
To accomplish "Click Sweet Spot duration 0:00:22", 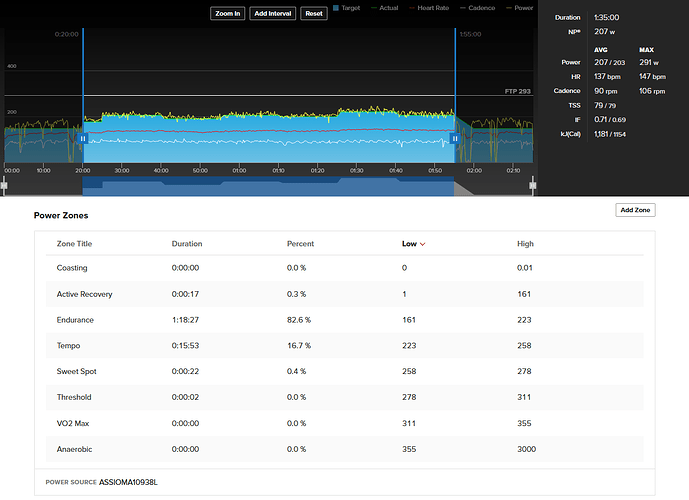I will [x=185, y=371].
